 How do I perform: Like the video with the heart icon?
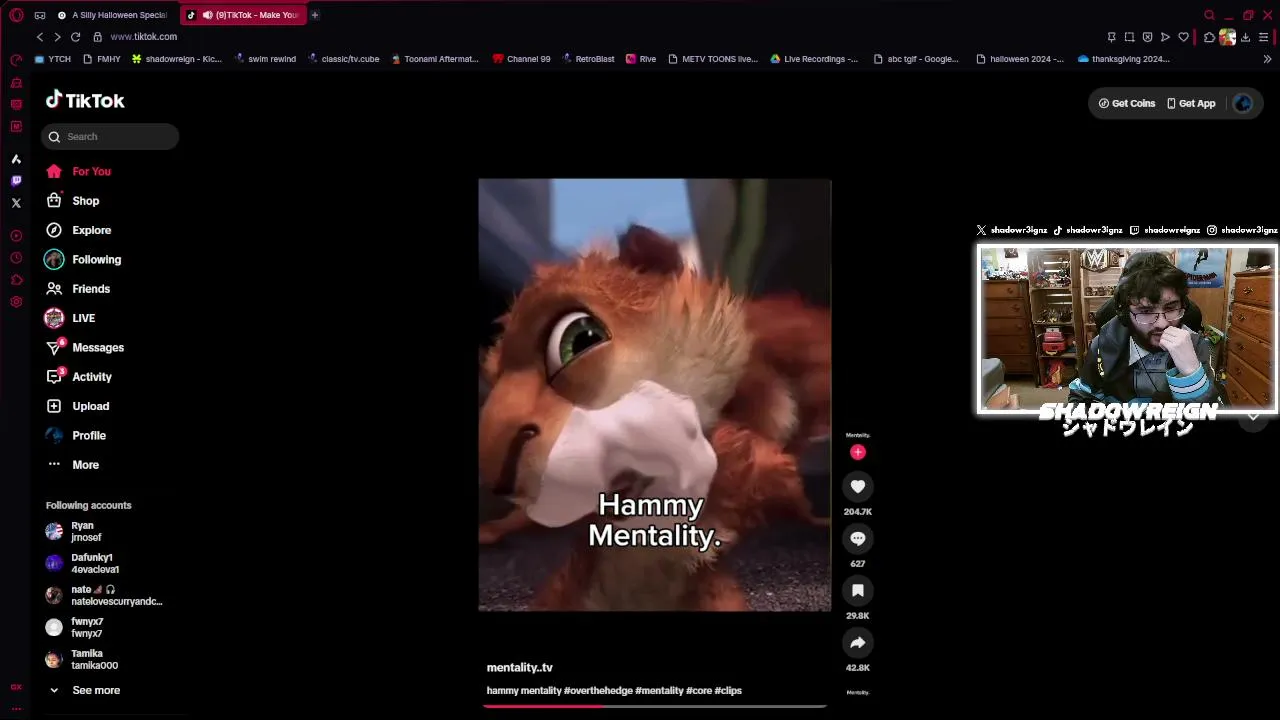point(857,486)
